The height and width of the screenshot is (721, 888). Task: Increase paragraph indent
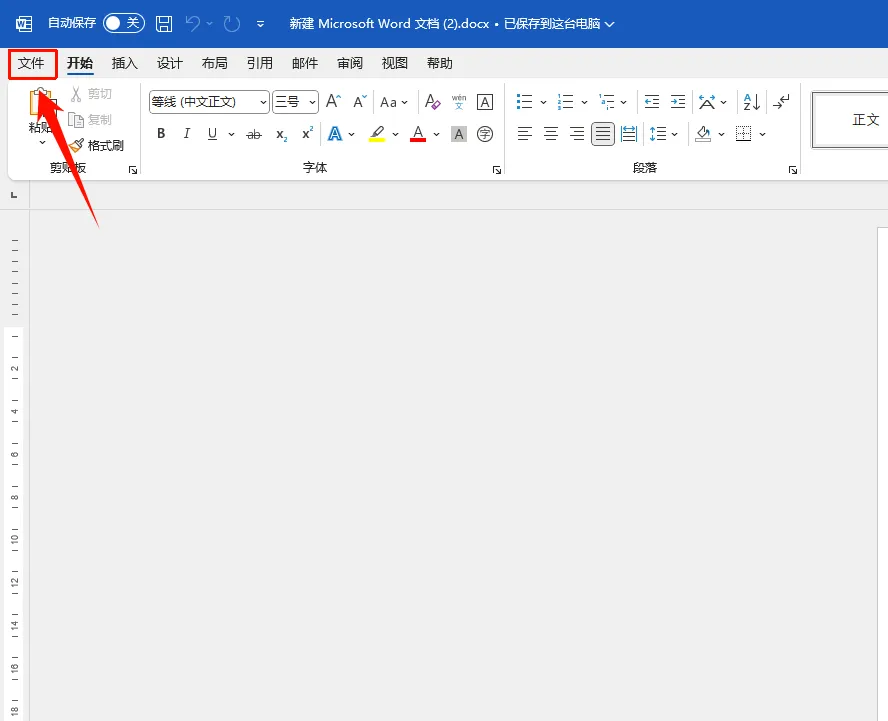click(678, 102)
